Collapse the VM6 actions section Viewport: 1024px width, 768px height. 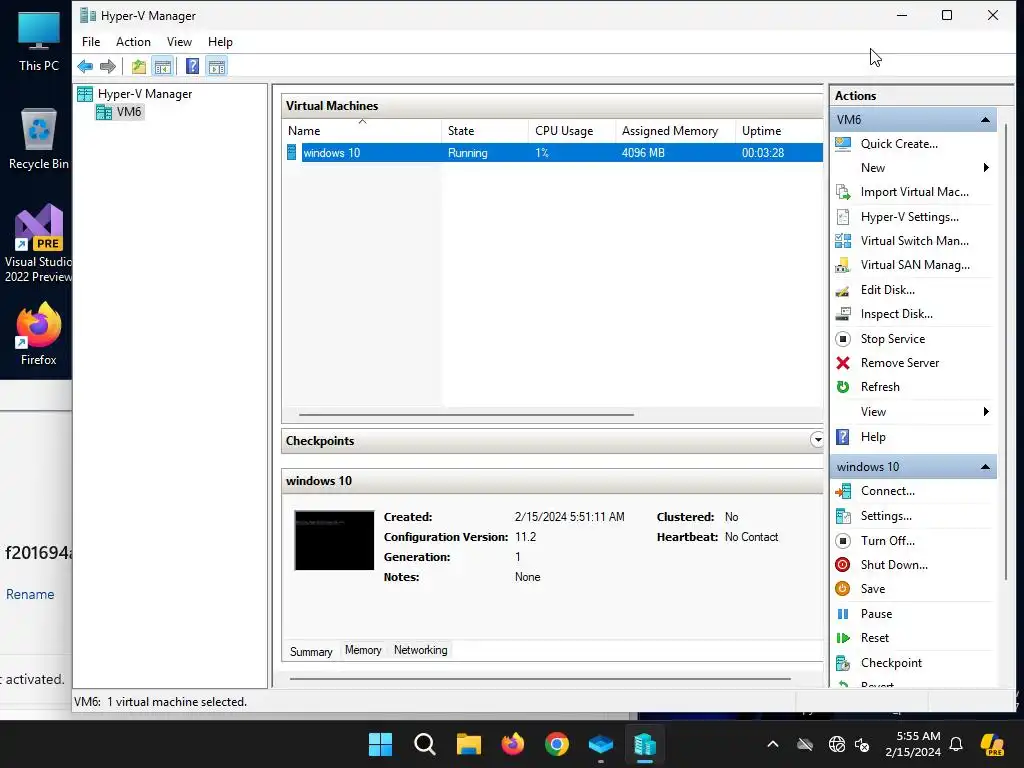coord(985,120)
